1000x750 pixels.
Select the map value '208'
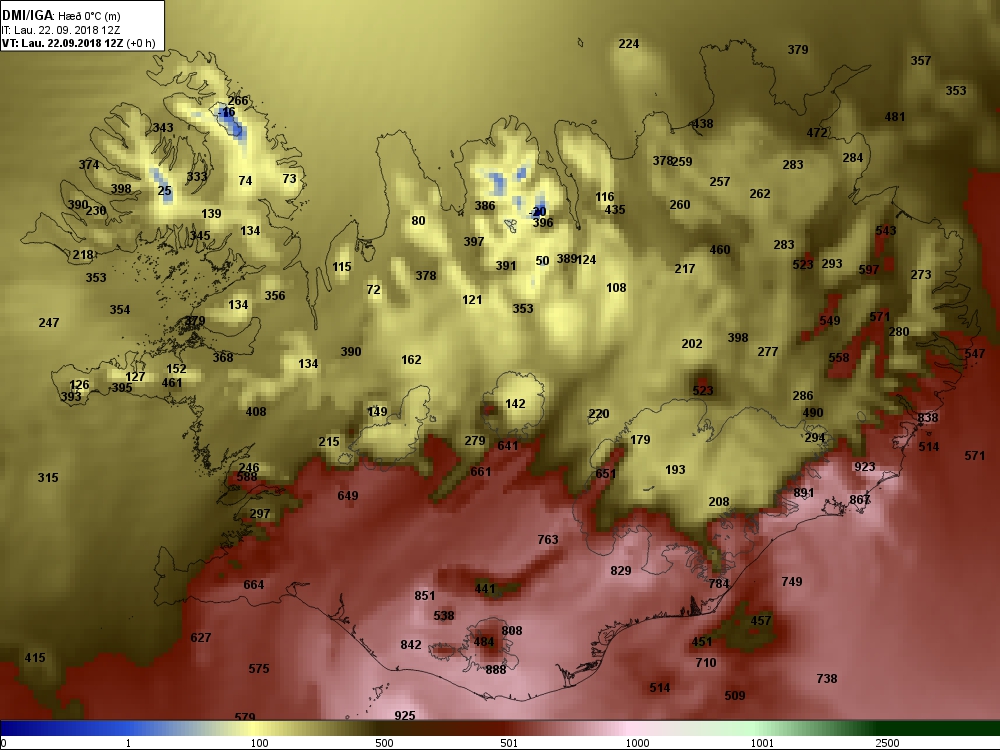[719, 501]
